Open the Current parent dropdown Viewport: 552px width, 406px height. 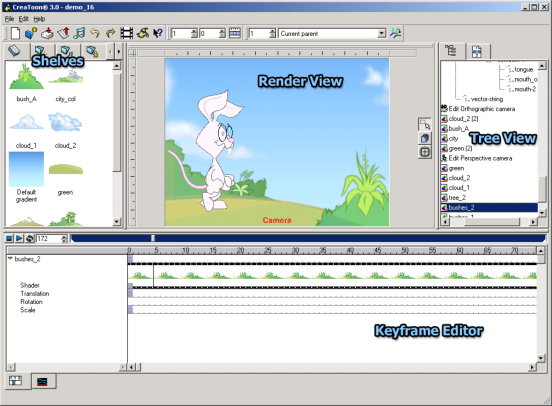(x=382, y=33)
